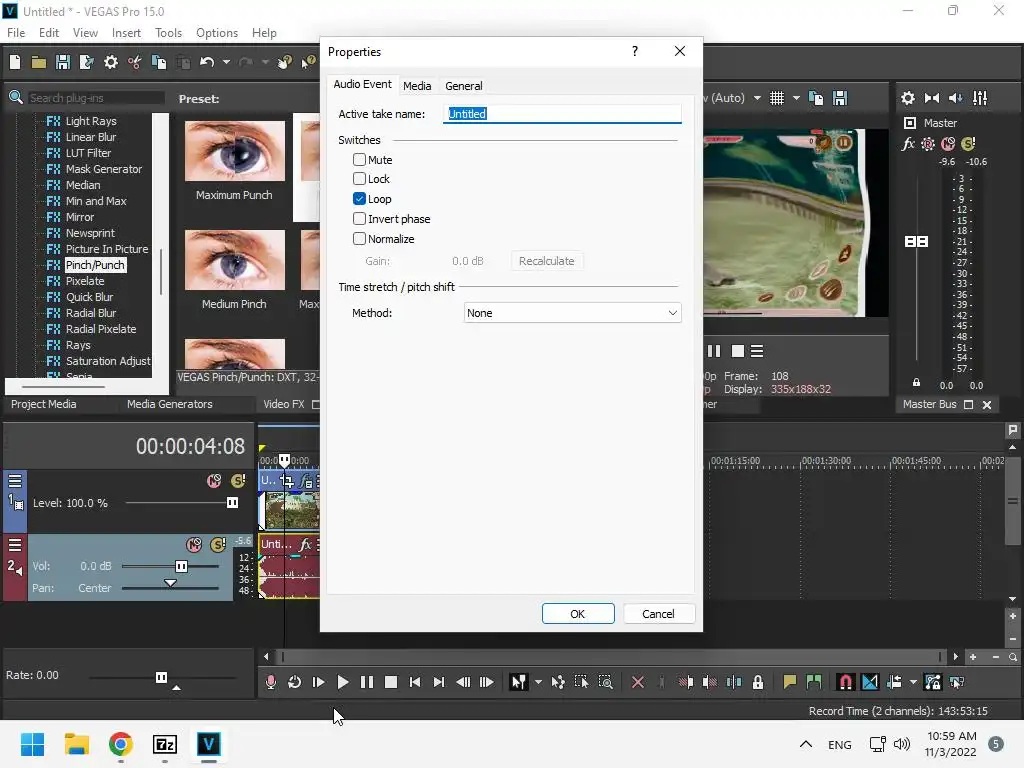Select the Envelope Edit tool
Screen dimensions: 1024x768
(558, 682)
